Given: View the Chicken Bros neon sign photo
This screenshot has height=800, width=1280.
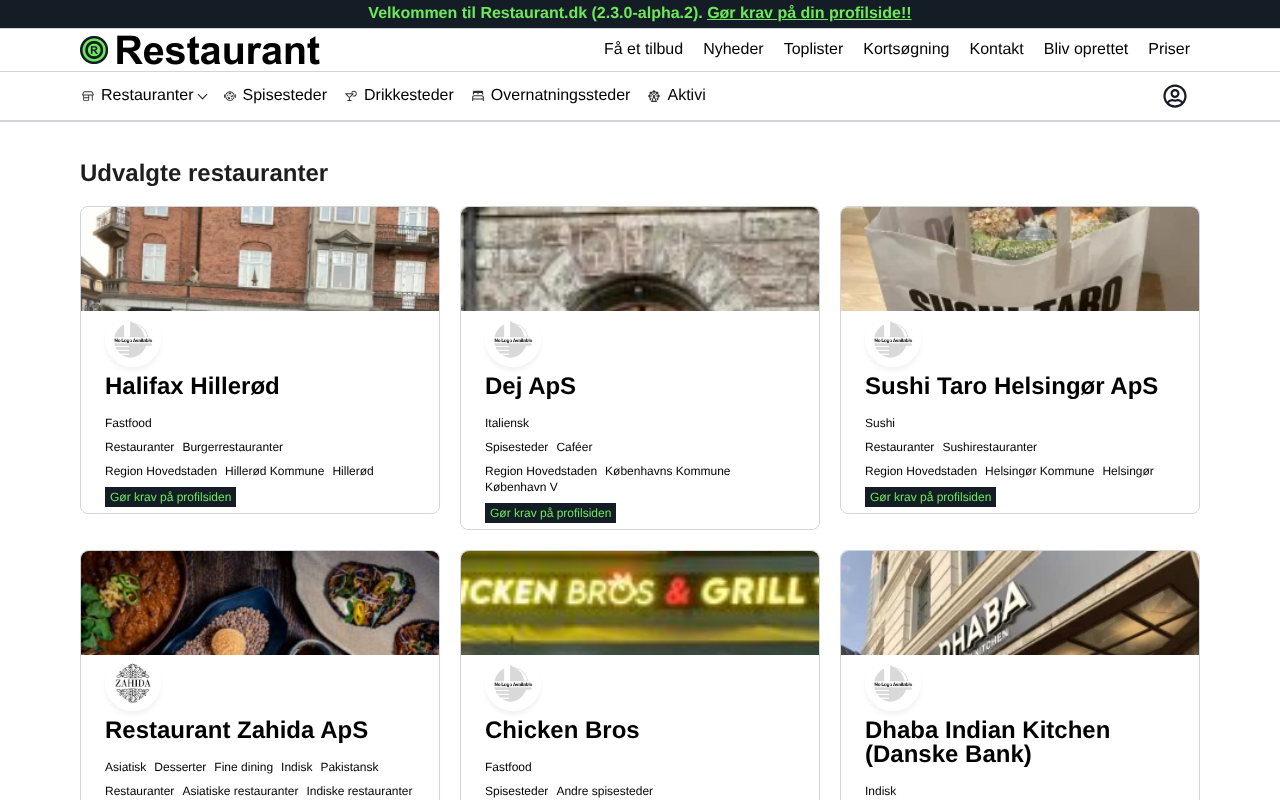Looking at the screenshot, I should tap(640, 603).
